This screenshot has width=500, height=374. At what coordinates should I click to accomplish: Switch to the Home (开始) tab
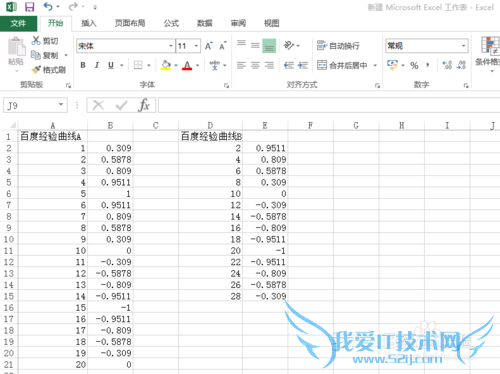[x=55, y=23]
